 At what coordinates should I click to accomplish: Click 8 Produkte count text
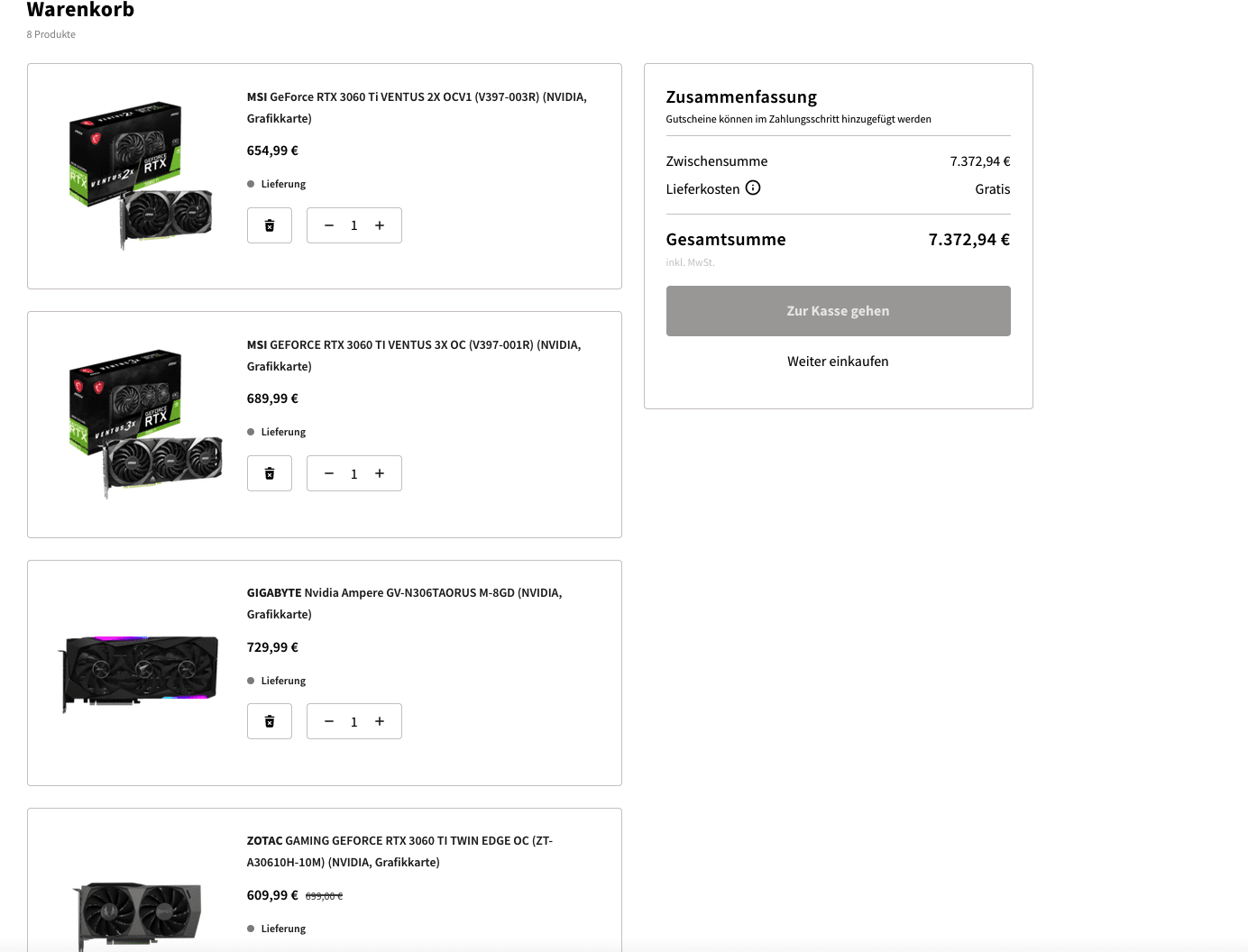click(51, 34)
